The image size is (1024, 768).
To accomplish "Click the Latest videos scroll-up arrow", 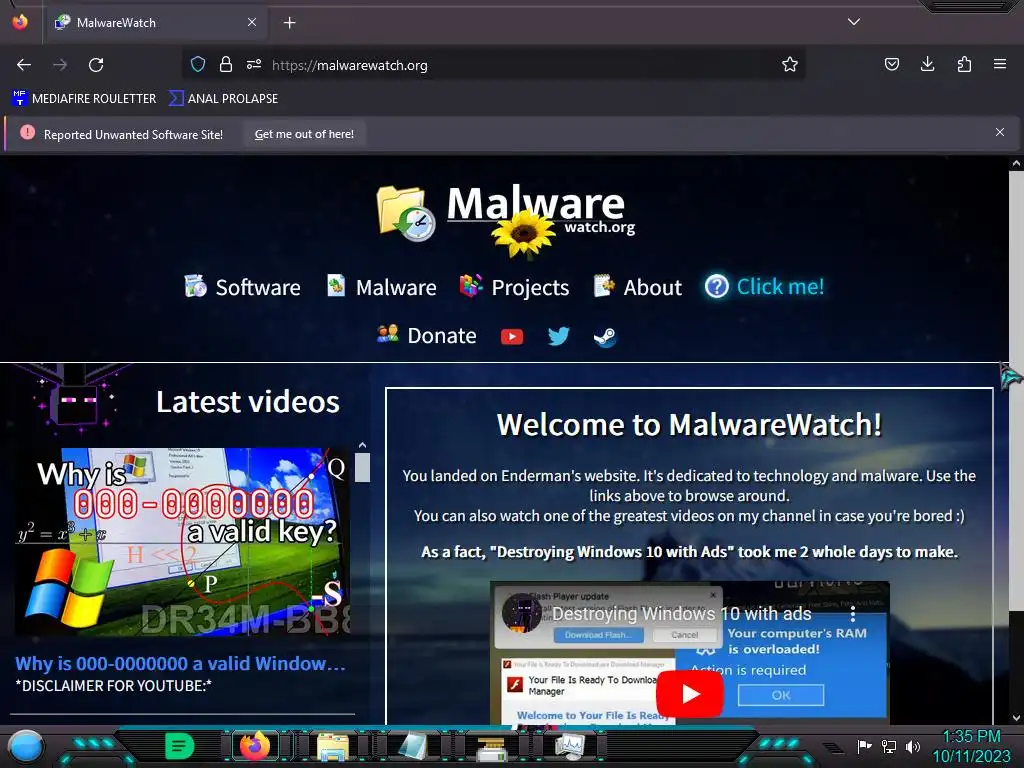I will click(362, 445).
